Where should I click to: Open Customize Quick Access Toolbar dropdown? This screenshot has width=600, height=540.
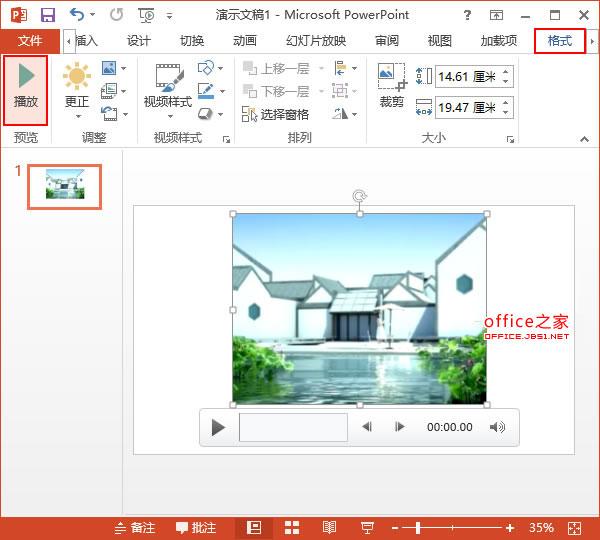[170, 16]
